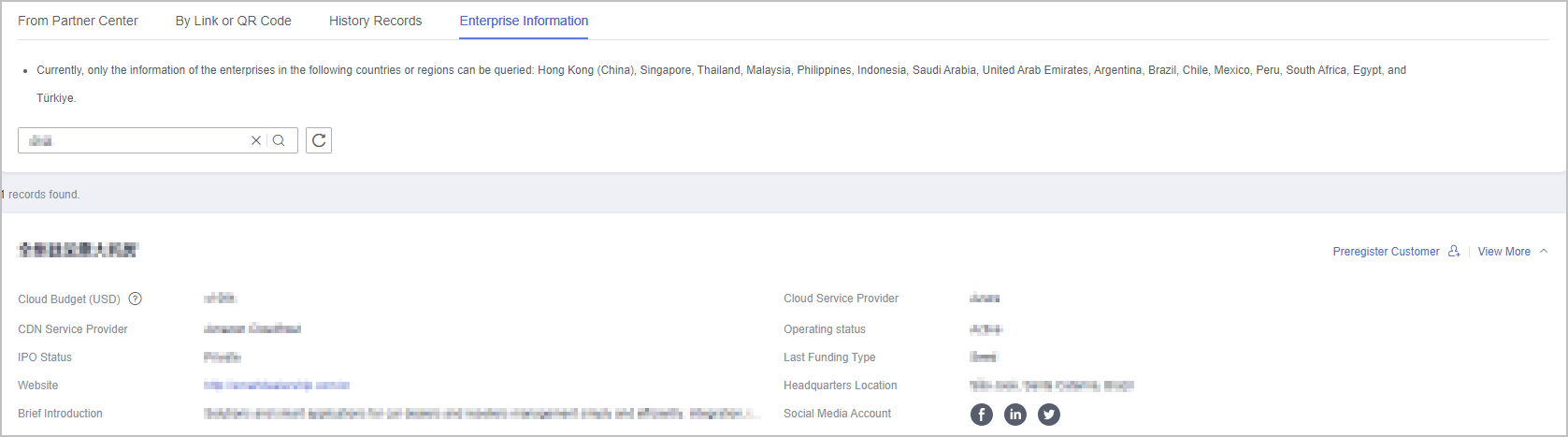Select the Enterprise Information tab
Viewport: 1568px width, 437px height.
pos(524,21)
